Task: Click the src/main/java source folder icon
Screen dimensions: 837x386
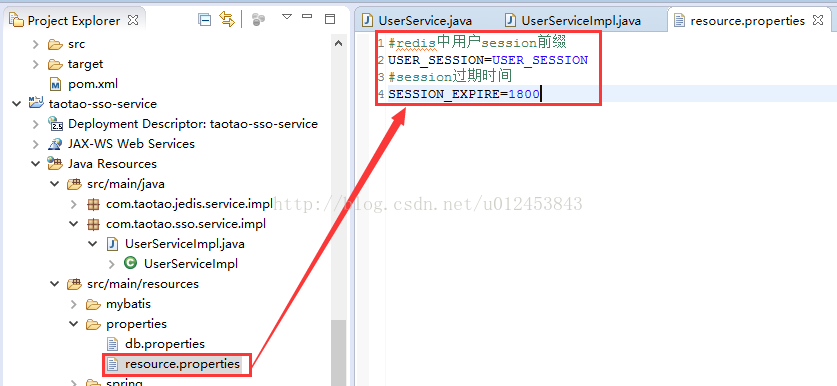Action: click(x=74, y=184)
